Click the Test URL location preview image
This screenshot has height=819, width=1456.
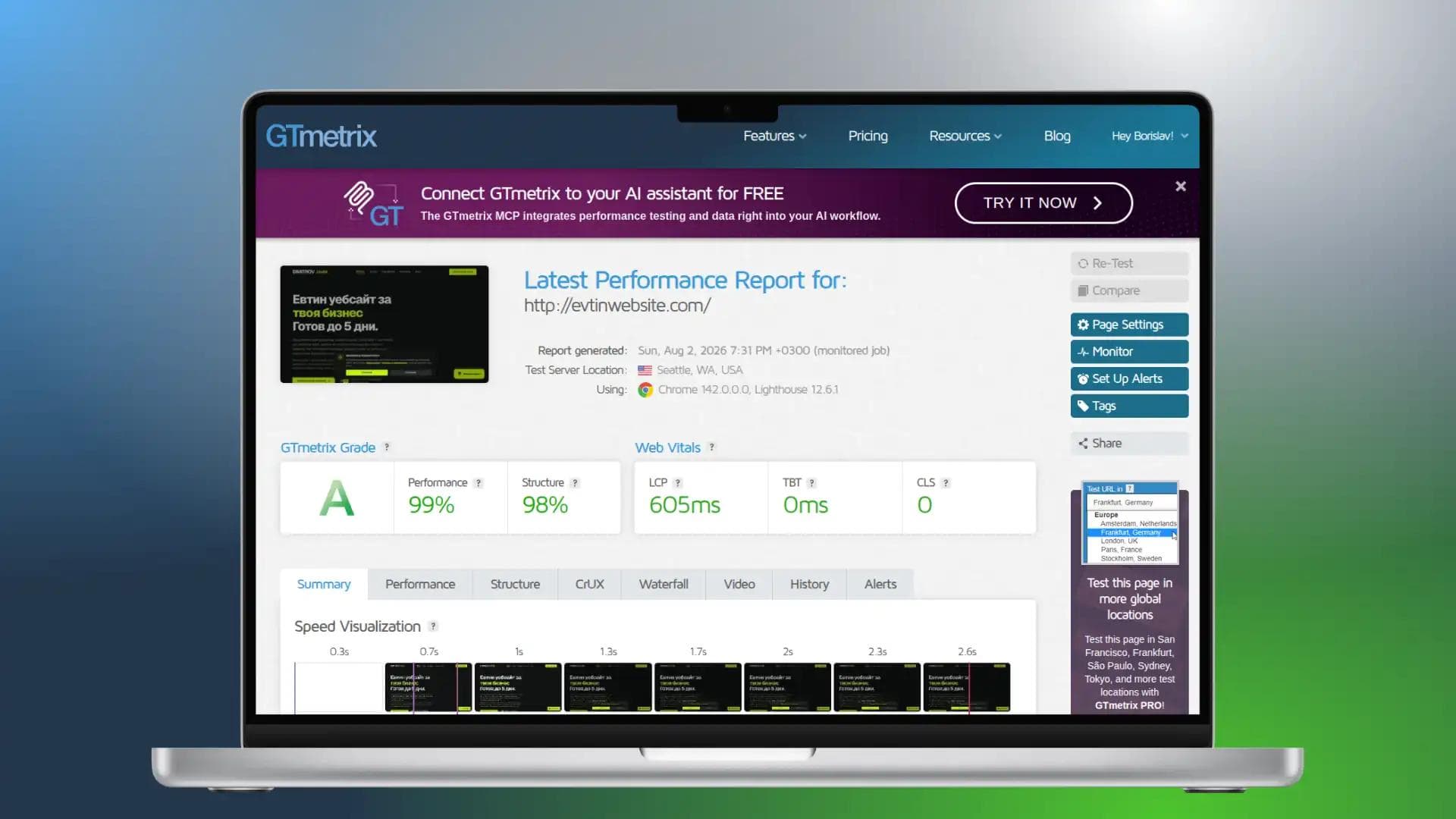[x=1130, y=523]
